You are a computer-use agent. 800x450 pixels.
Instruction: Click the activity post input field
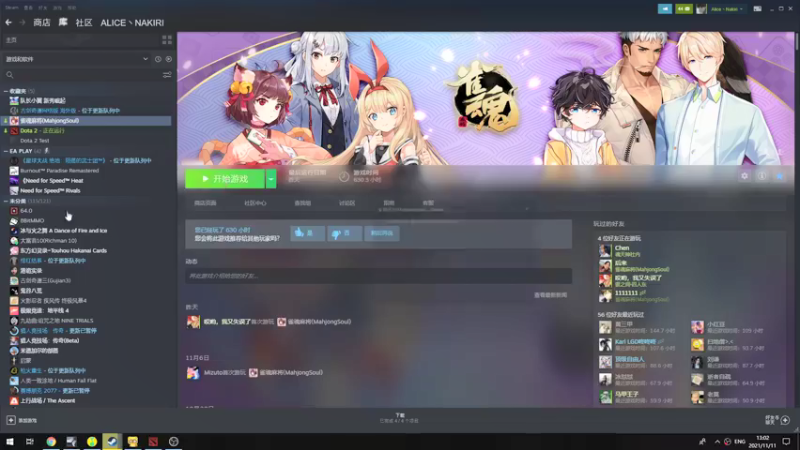(378, 276)
